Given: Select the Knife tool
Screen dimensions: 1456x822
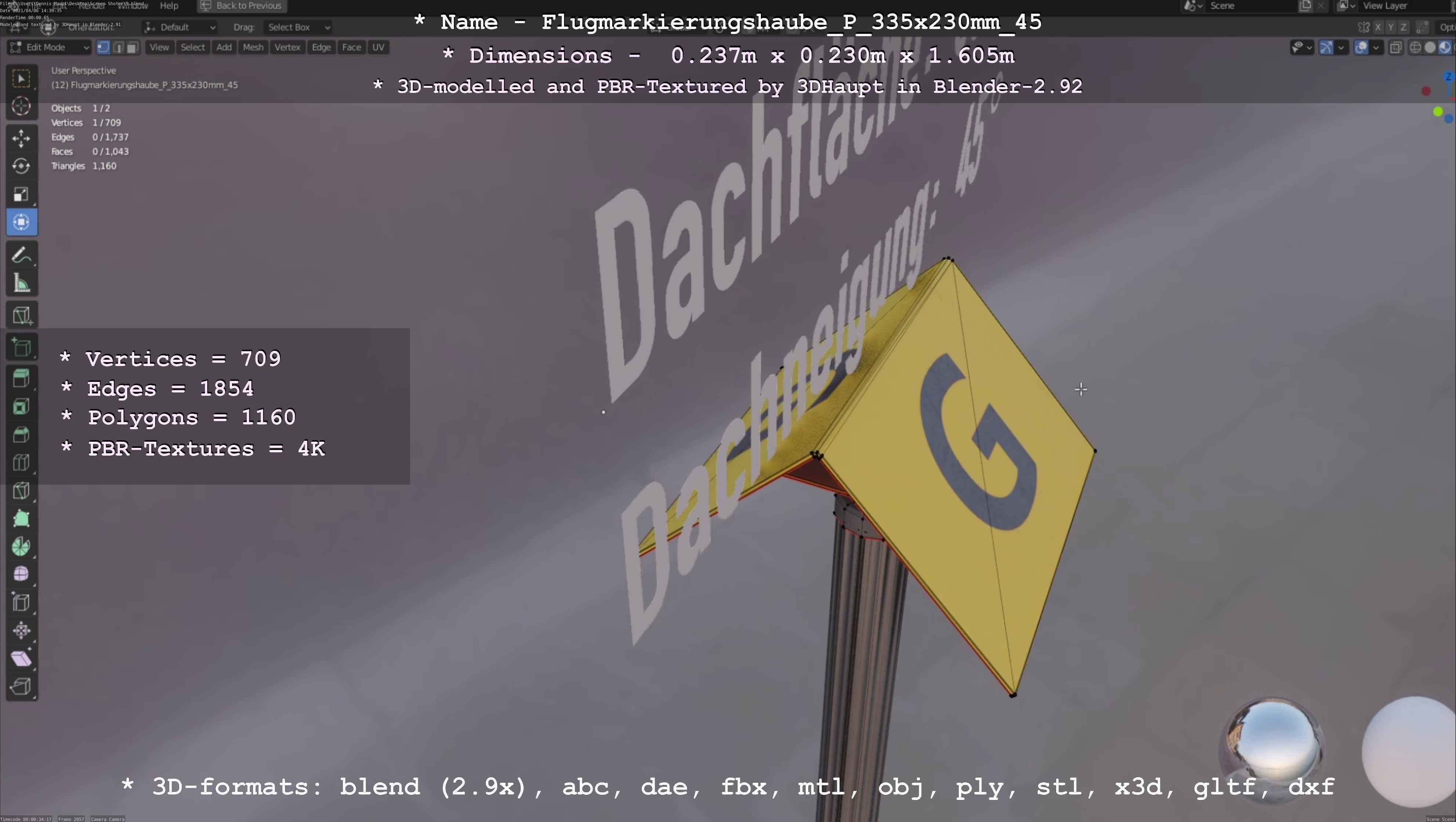Looking at the screenshot, I should [21, 490].
